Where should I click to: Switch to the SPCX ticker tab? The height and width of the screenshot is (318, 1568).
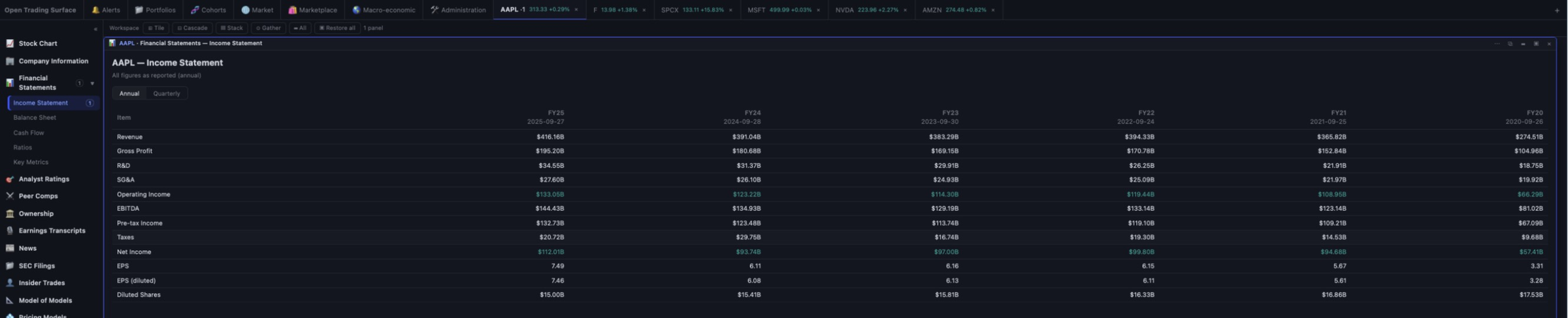click(x=698, y=10)
